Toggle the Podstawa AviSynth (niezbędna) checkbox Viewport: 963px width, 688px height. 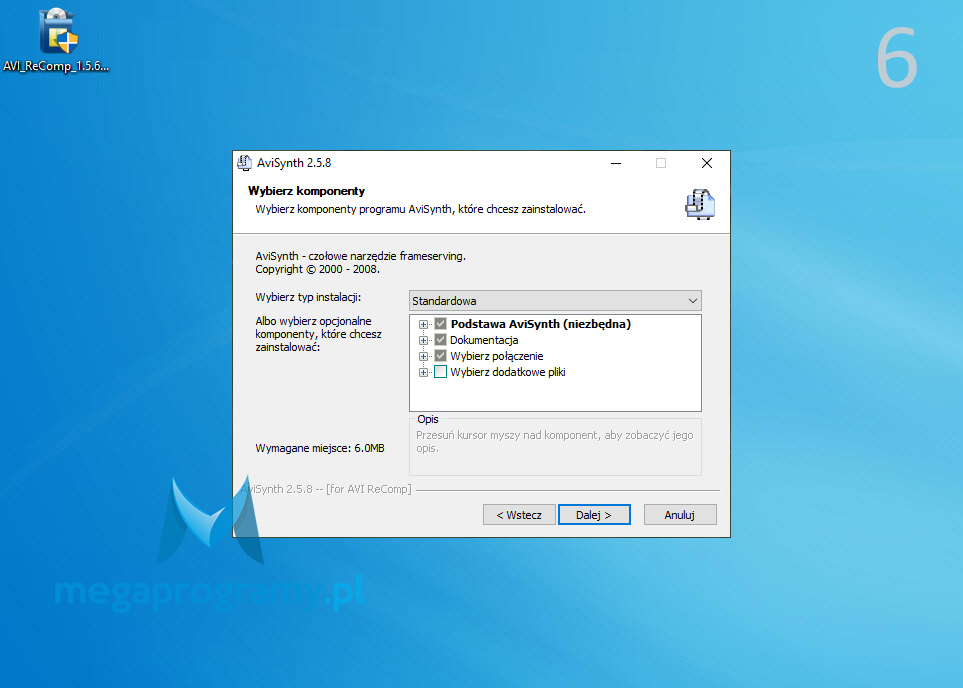click(440, 324)
